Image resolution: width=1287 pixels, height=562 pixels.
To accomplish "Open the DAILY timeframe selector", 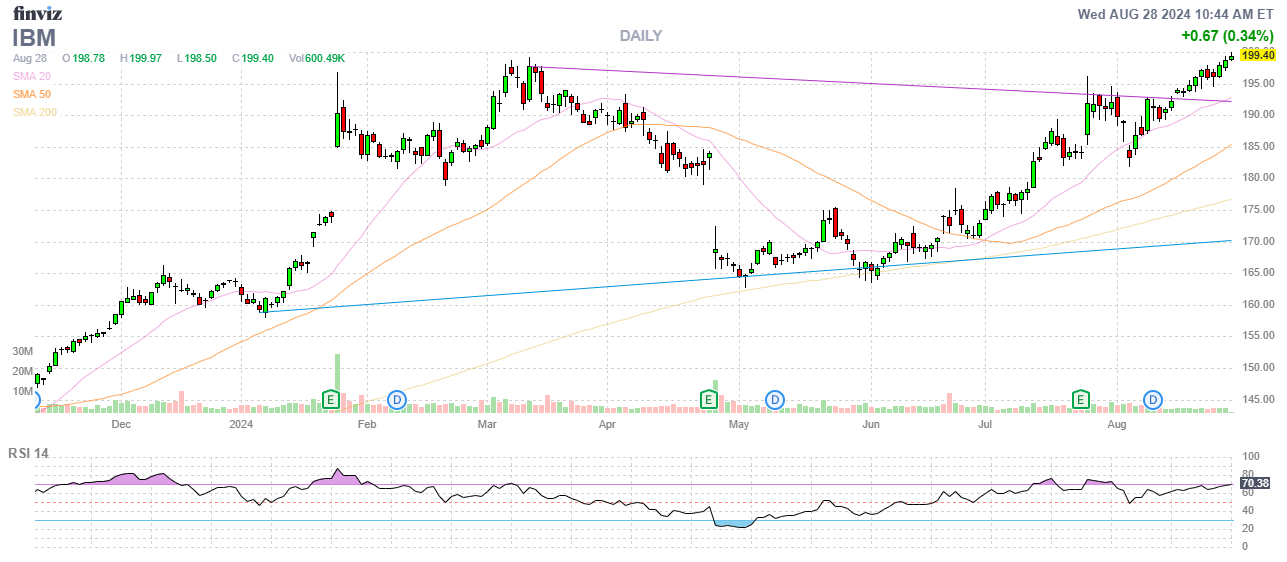I will (x=640, y=35).
